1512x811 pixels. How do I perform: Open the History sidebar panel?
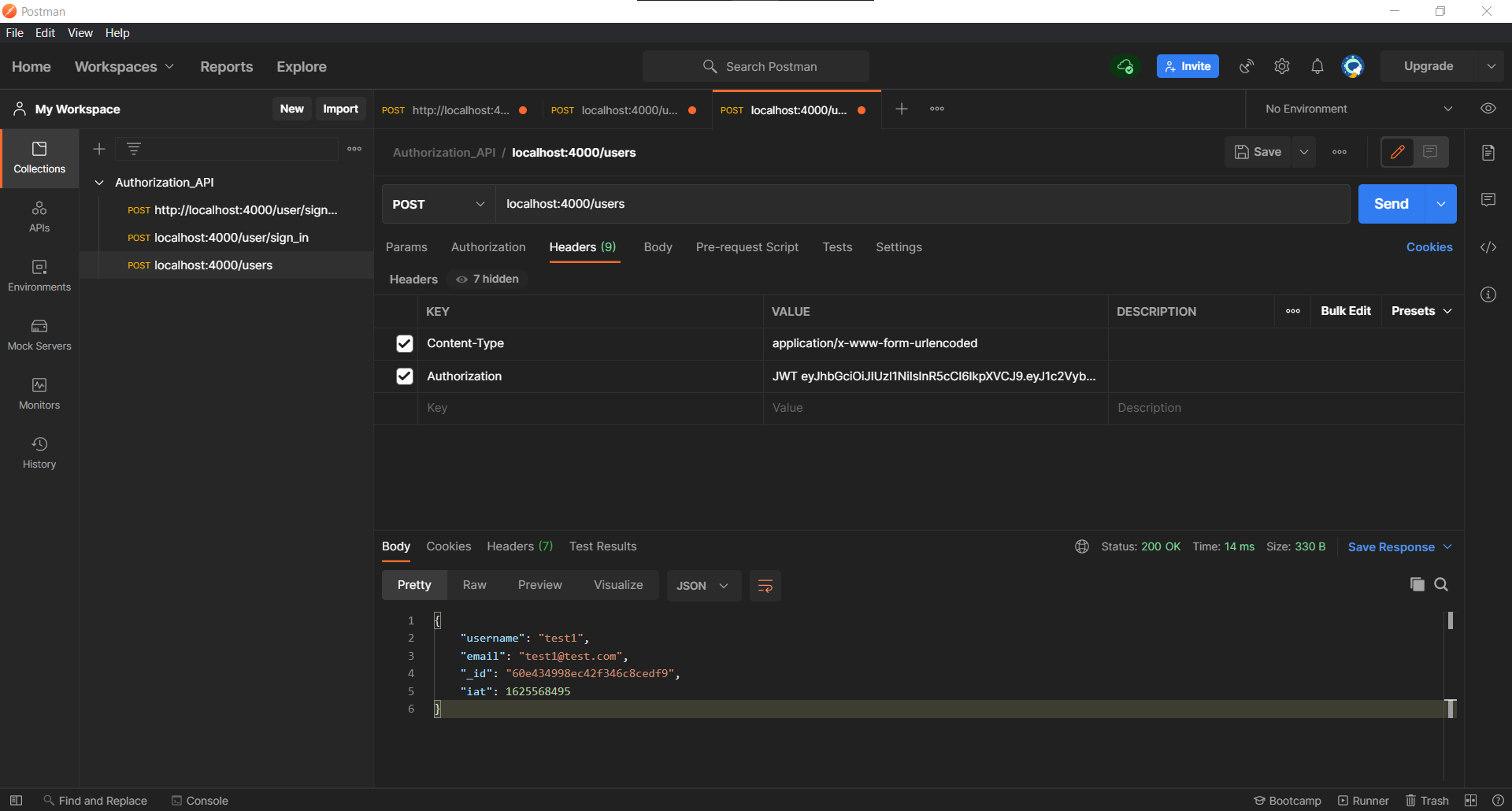coord(39,454)
